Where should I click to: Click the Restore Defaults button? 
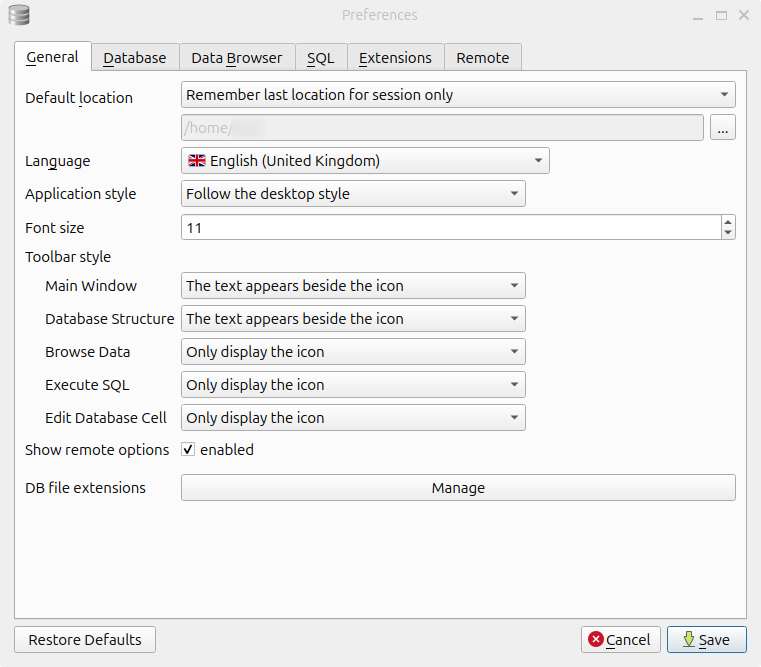point(85,639)
